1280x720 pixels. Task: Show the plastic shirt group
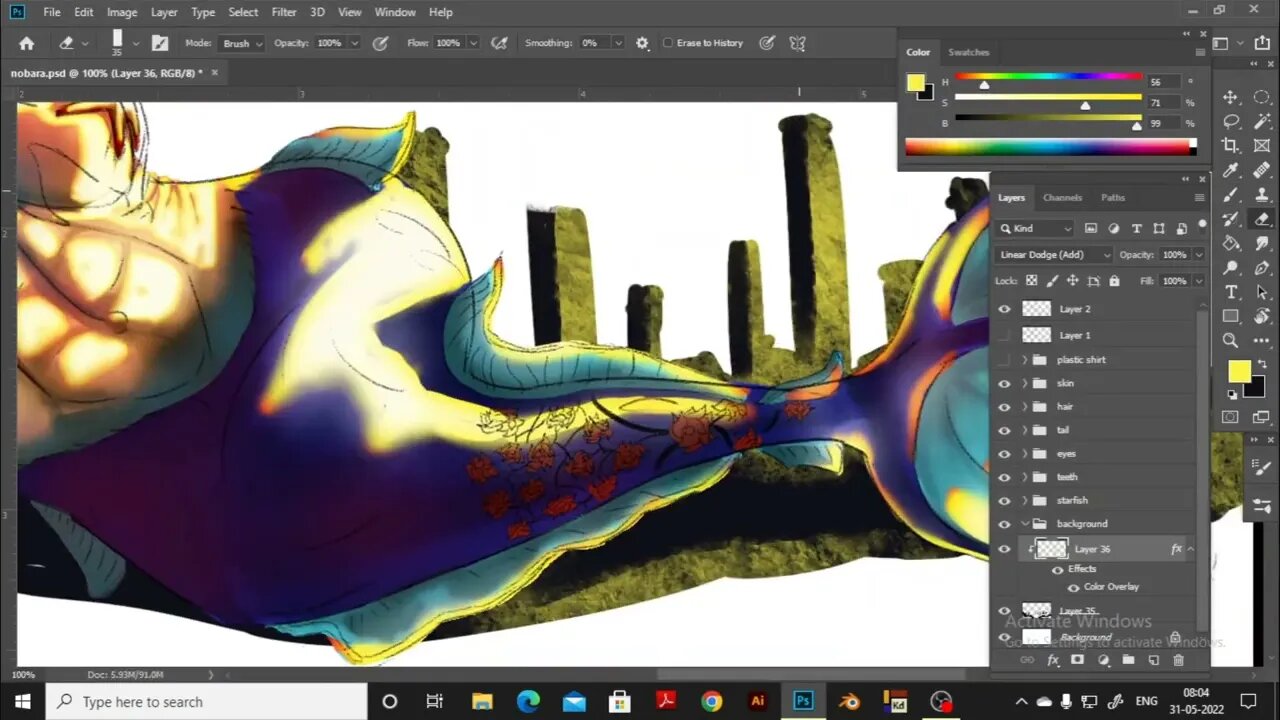click(1005, 360)
